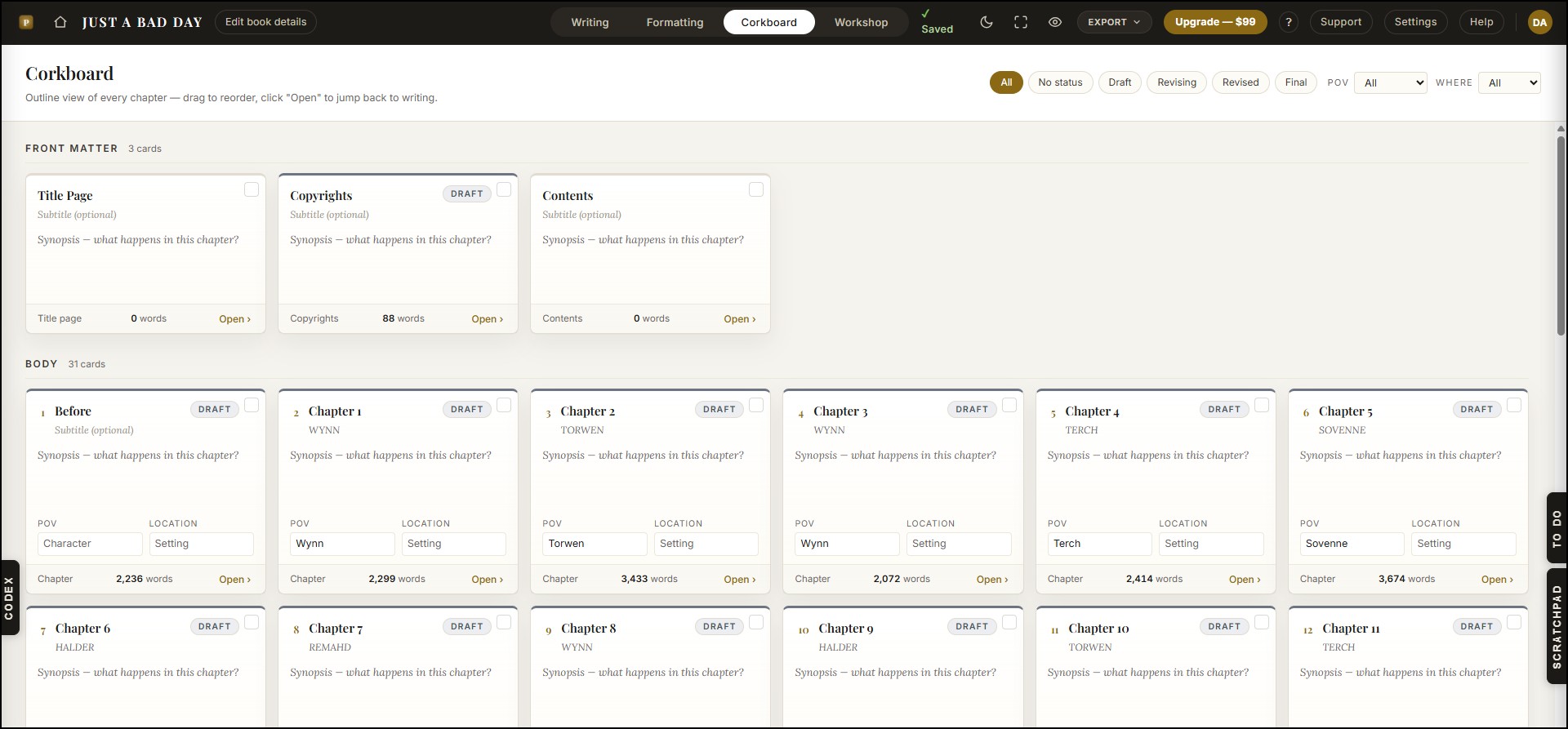Click the Sovenne POV field on Chapter 5

point(1352,544)
